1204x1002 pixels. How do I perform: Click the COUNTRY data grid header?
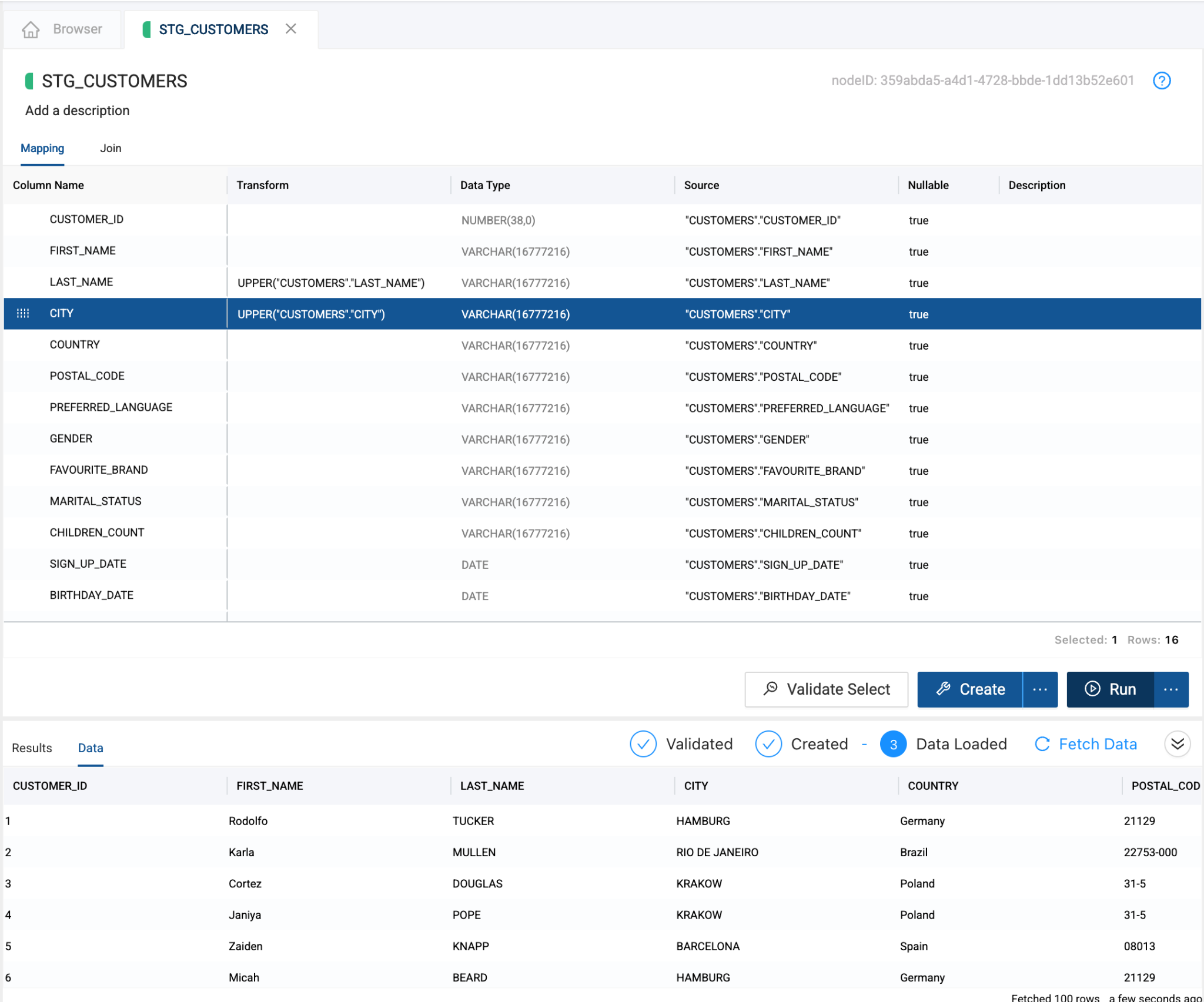click(933, 786)
